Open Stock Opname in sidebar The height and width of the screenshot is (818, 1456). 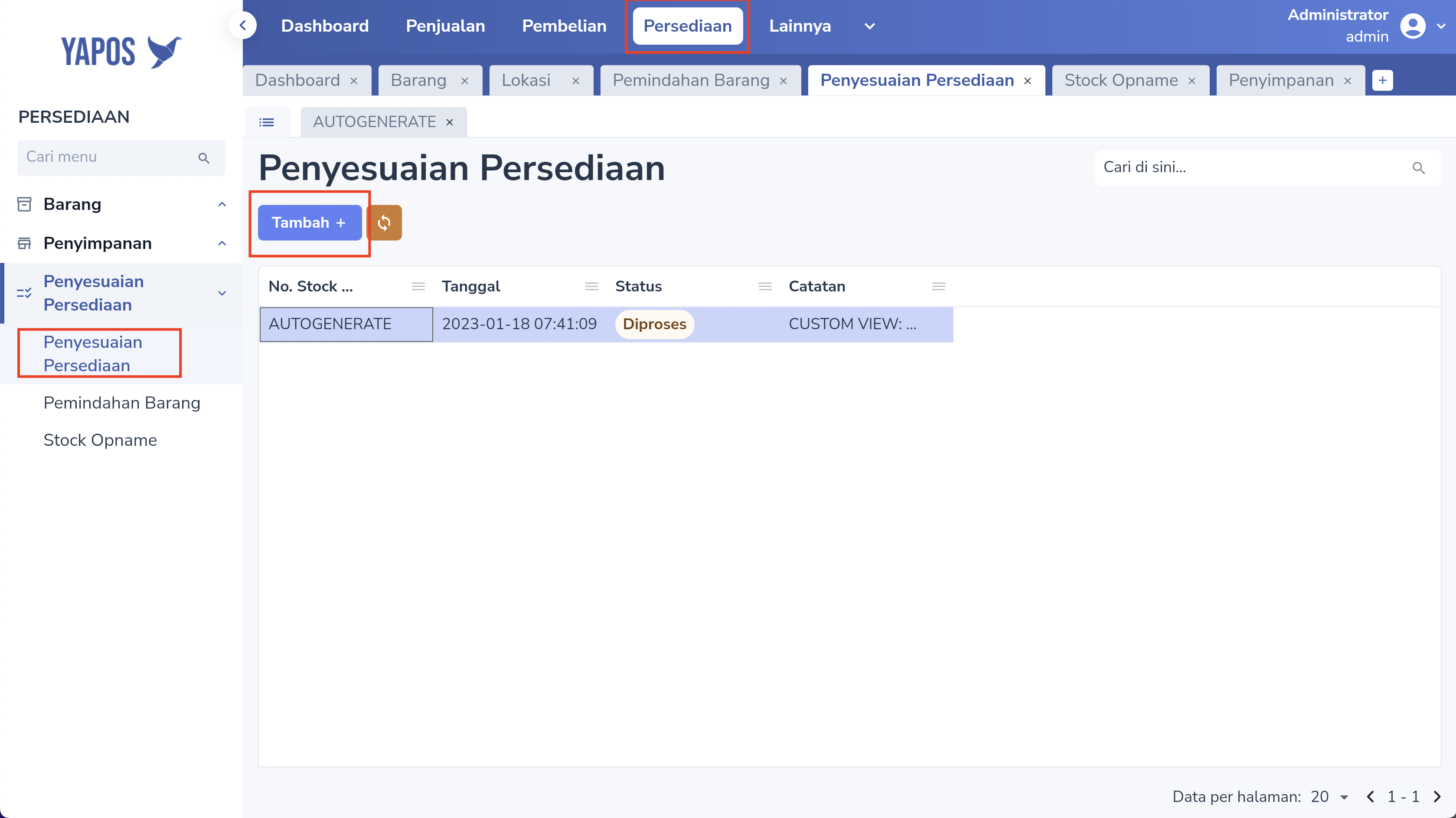[100, 440]
